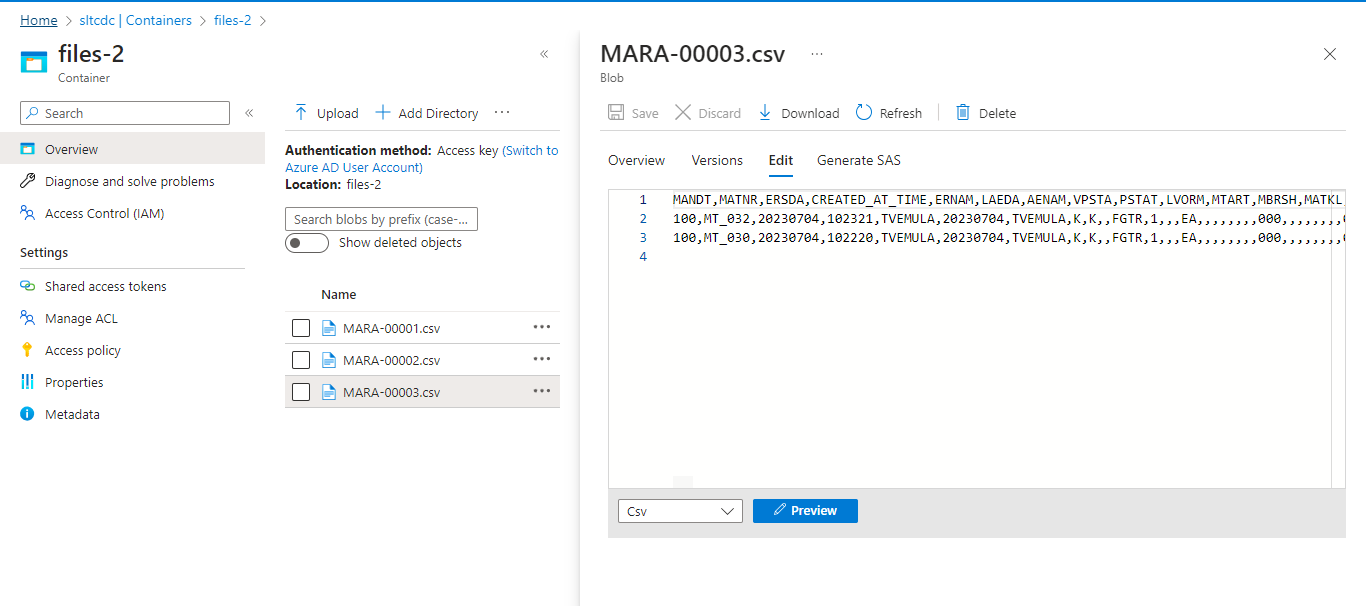1366x606 pixels.
Task: Open Diagnose and solve problems
Action: pos(129,181)
